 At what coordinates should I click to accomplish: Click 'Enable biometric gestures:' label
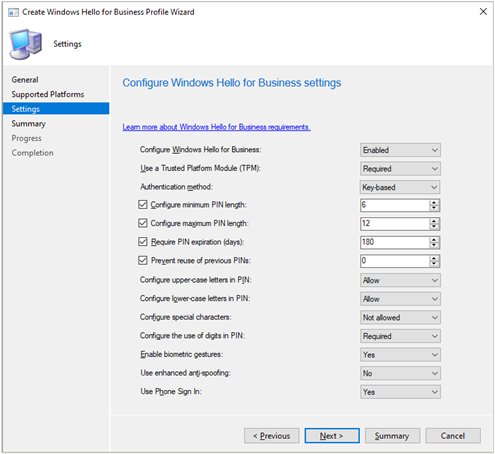[x=181, y=354]
